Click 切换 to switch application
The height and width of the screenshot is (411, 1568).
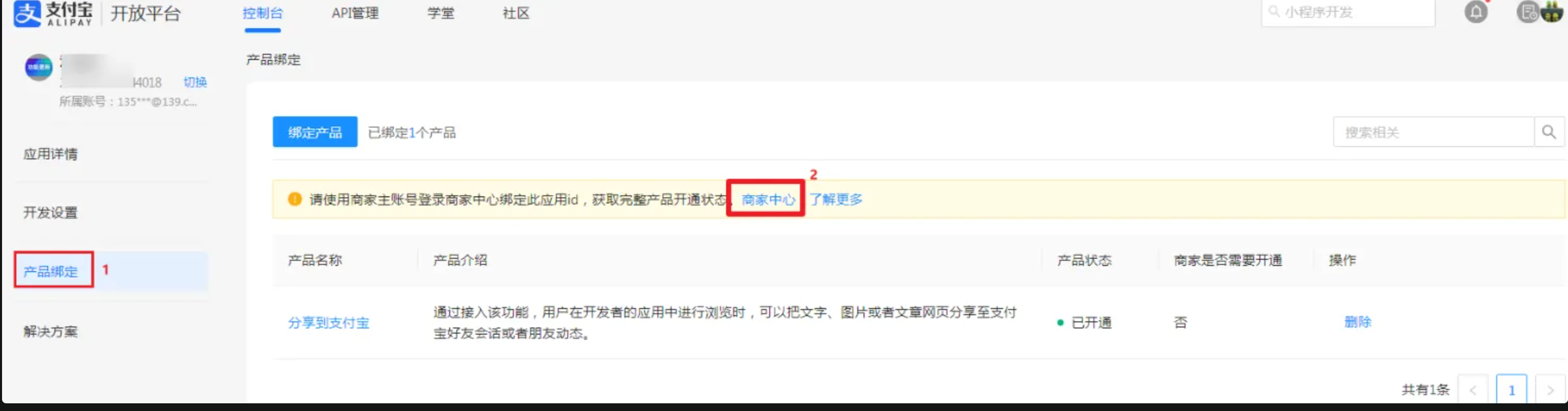point(195,82)
